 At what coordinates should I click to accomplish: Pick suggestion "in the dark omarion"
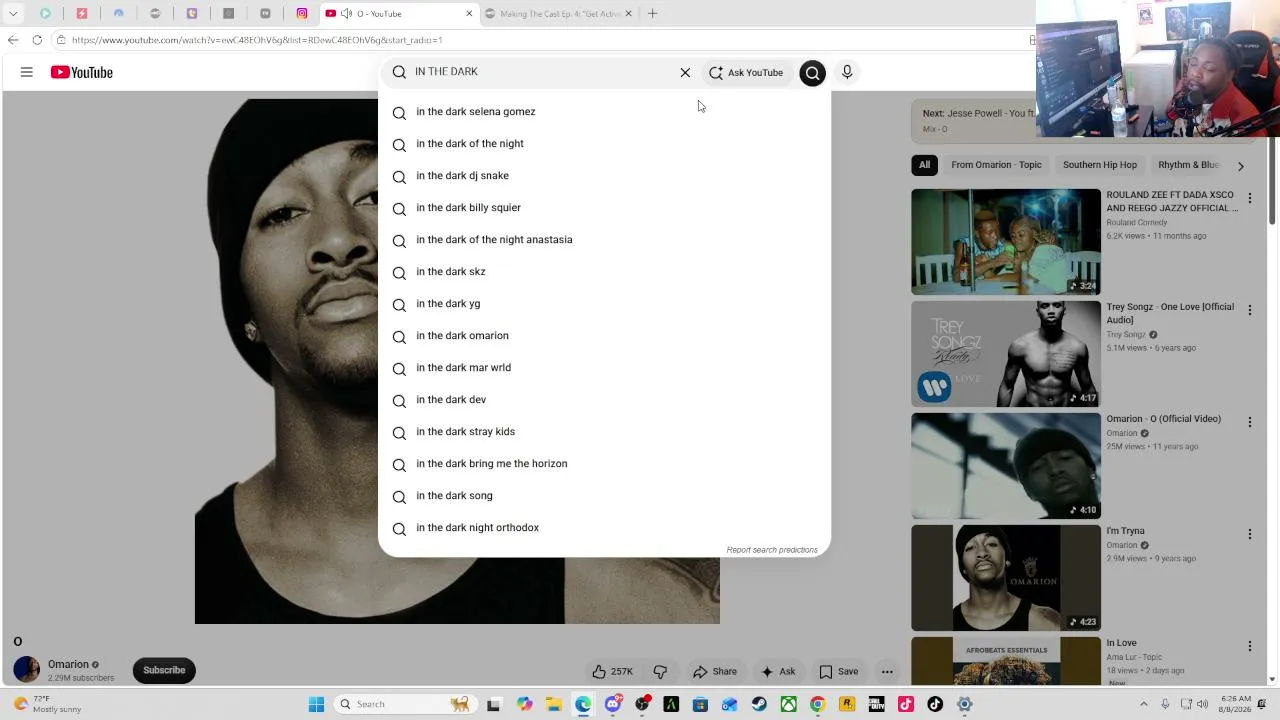point(604,336)
